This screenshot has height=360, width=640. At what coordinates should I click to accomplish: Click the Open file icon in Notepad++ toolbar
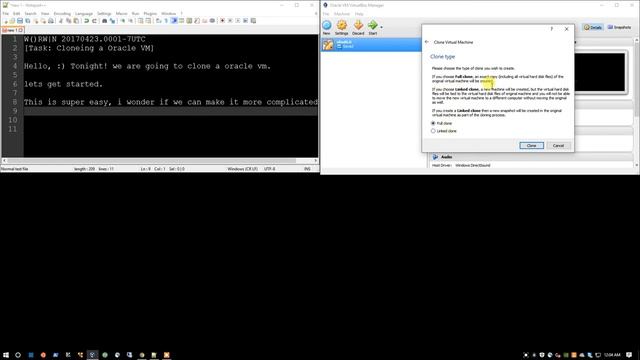(x=12, y=20)
